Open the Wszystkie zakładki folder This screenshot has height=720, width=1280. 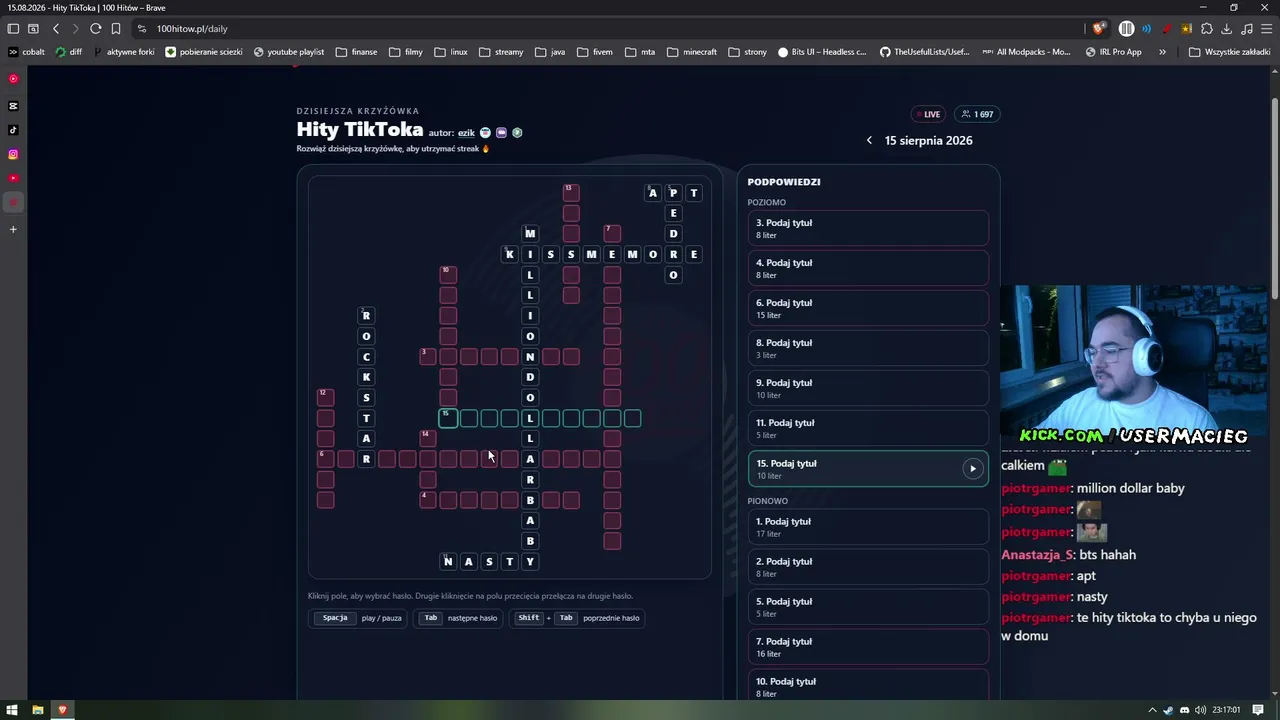1230,52
